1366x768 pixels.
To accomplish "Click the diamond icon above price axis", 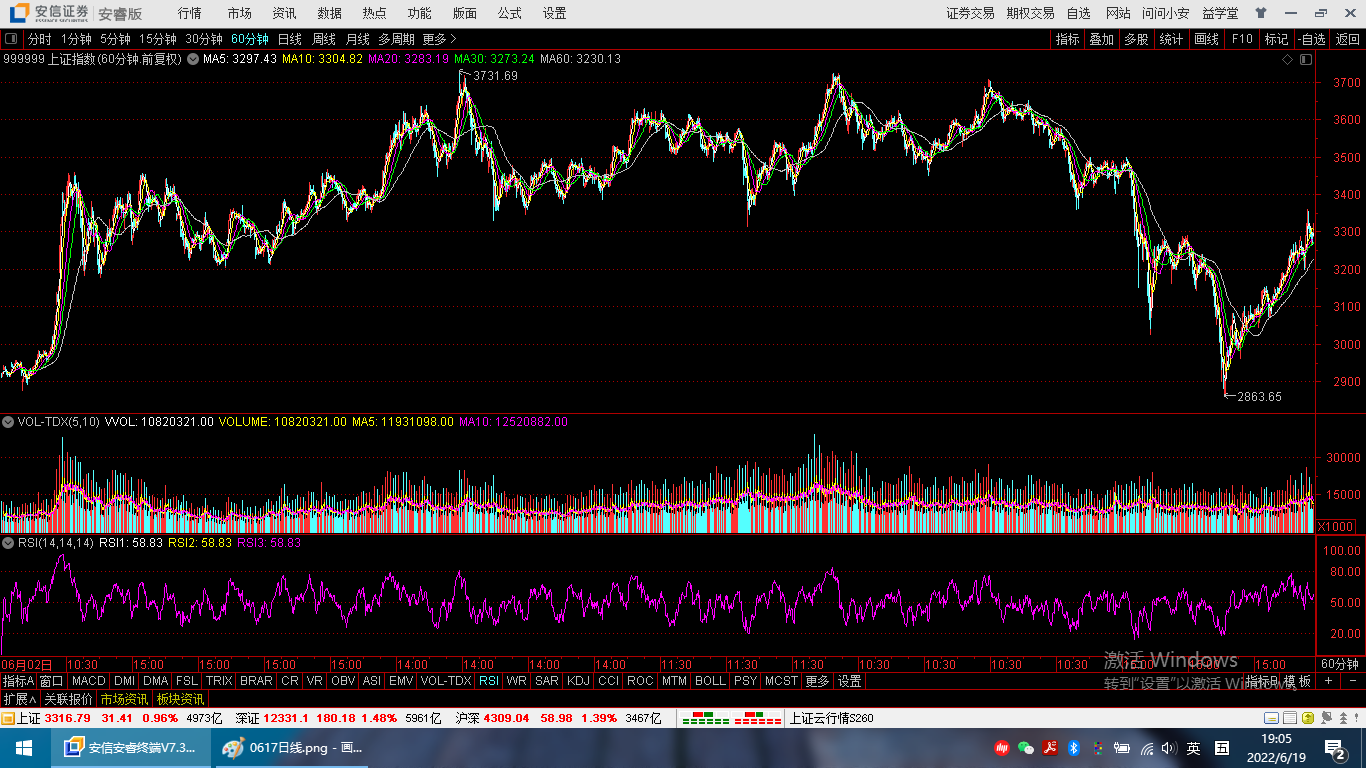I will coord(1288,60).
